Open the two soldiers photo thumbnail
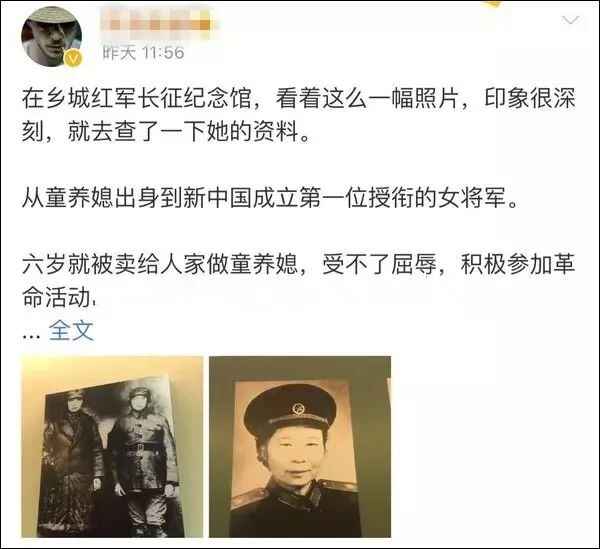 click(112, 446)
